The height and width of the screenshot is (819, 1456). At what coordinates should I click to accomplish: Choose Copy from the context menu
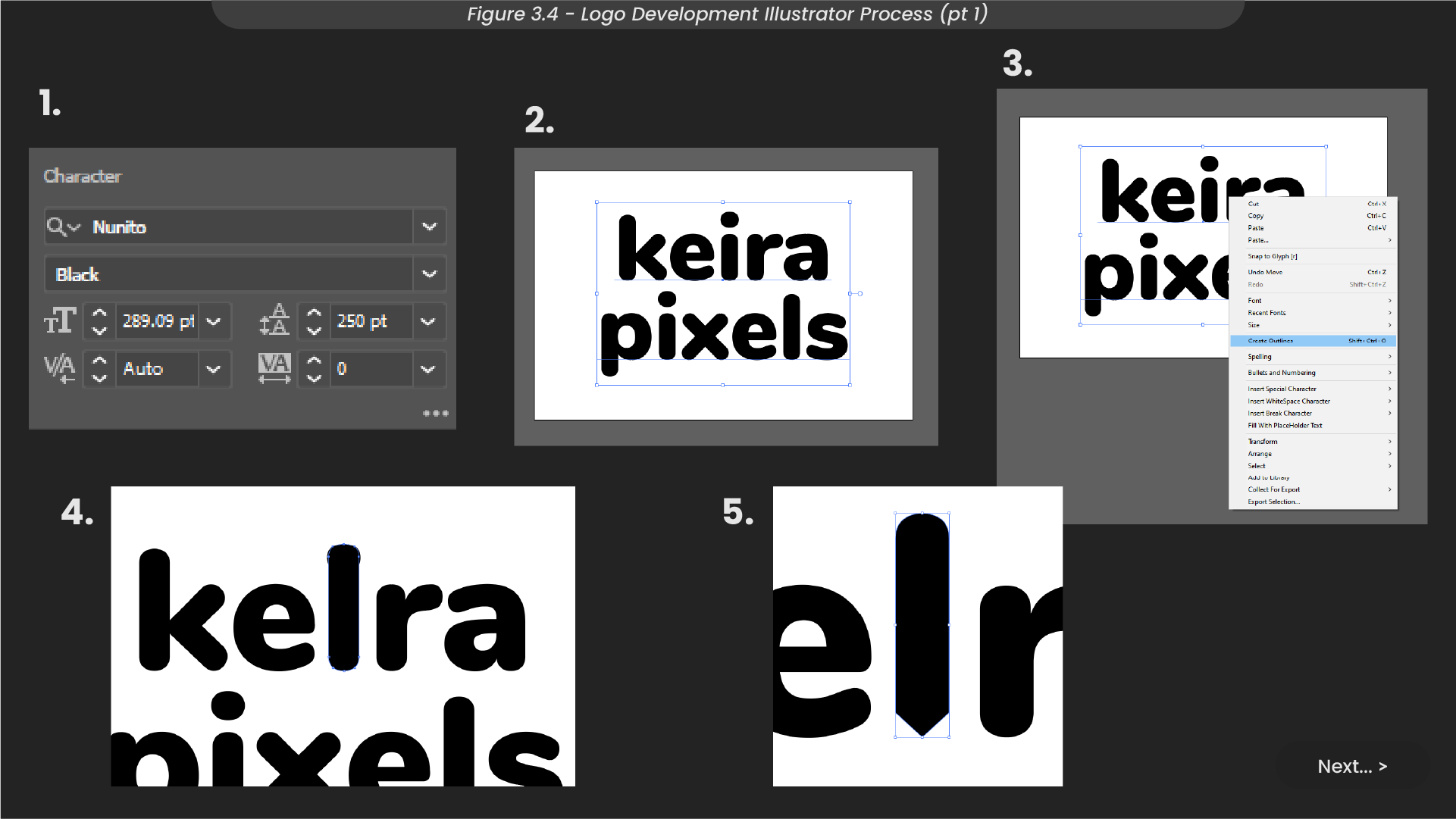tap(1314, 216)
